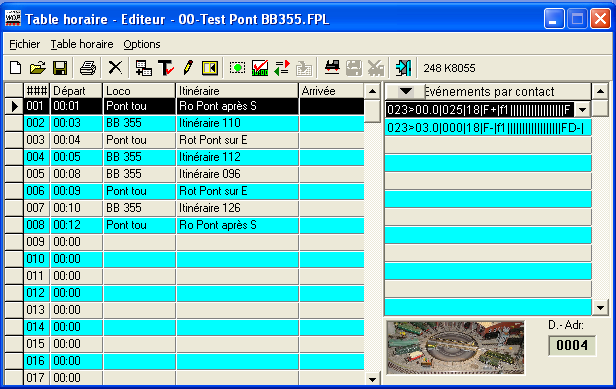The height and width of the screenshot is (389, 616).
Task: Click the Départ column header
Action: (x=76, y=91)
